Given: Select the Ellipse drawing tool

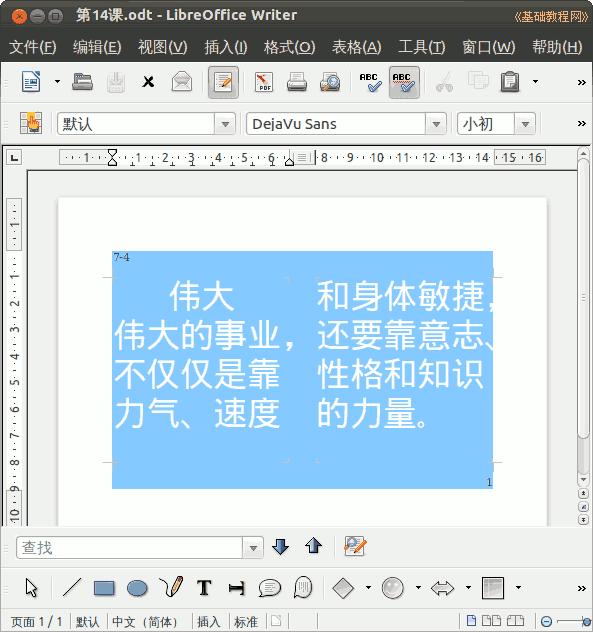Looking at the screenshot, I should [137, 588].
